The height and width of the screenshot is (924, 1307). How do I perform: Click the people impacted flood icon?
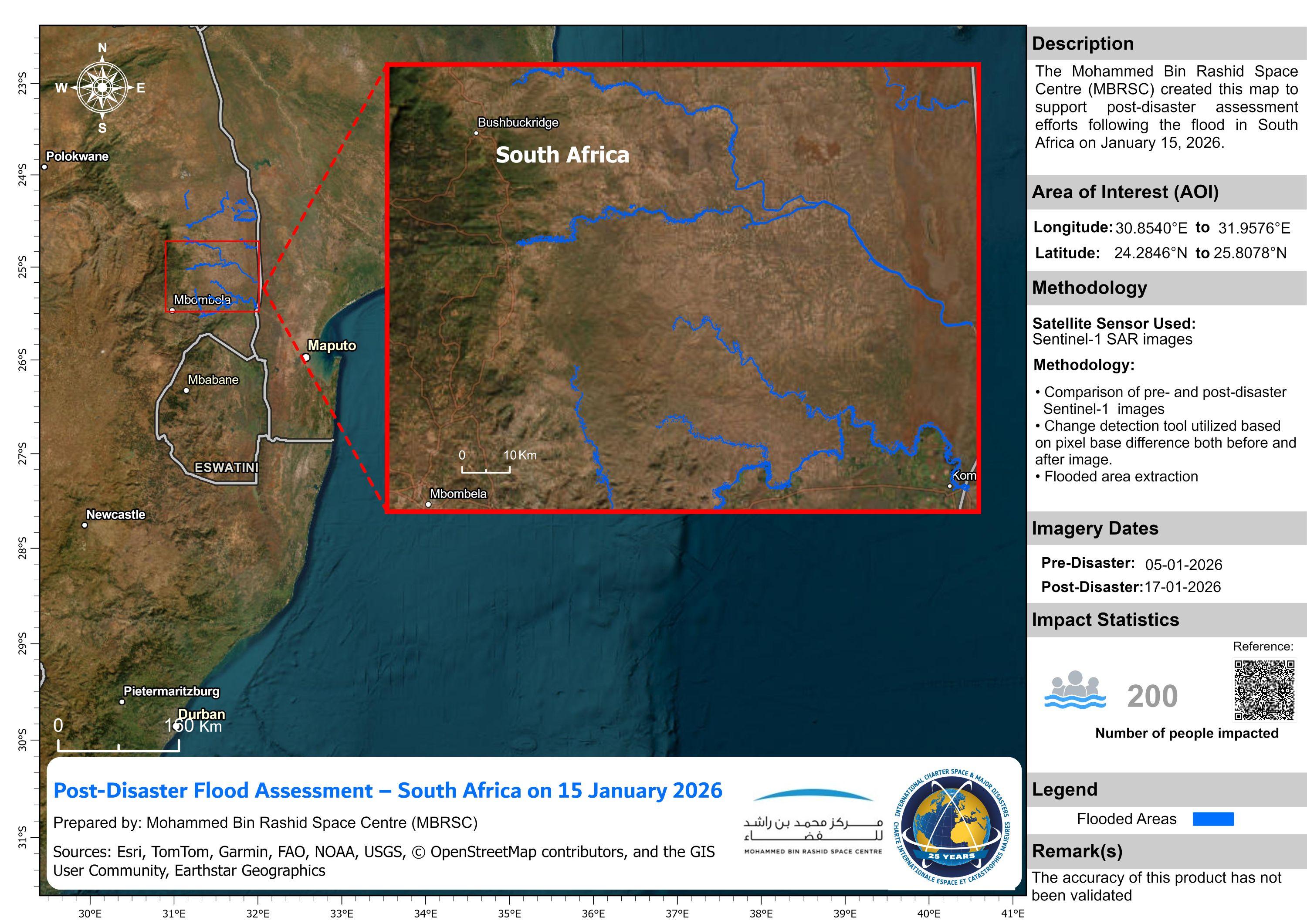coord(1075,690)
